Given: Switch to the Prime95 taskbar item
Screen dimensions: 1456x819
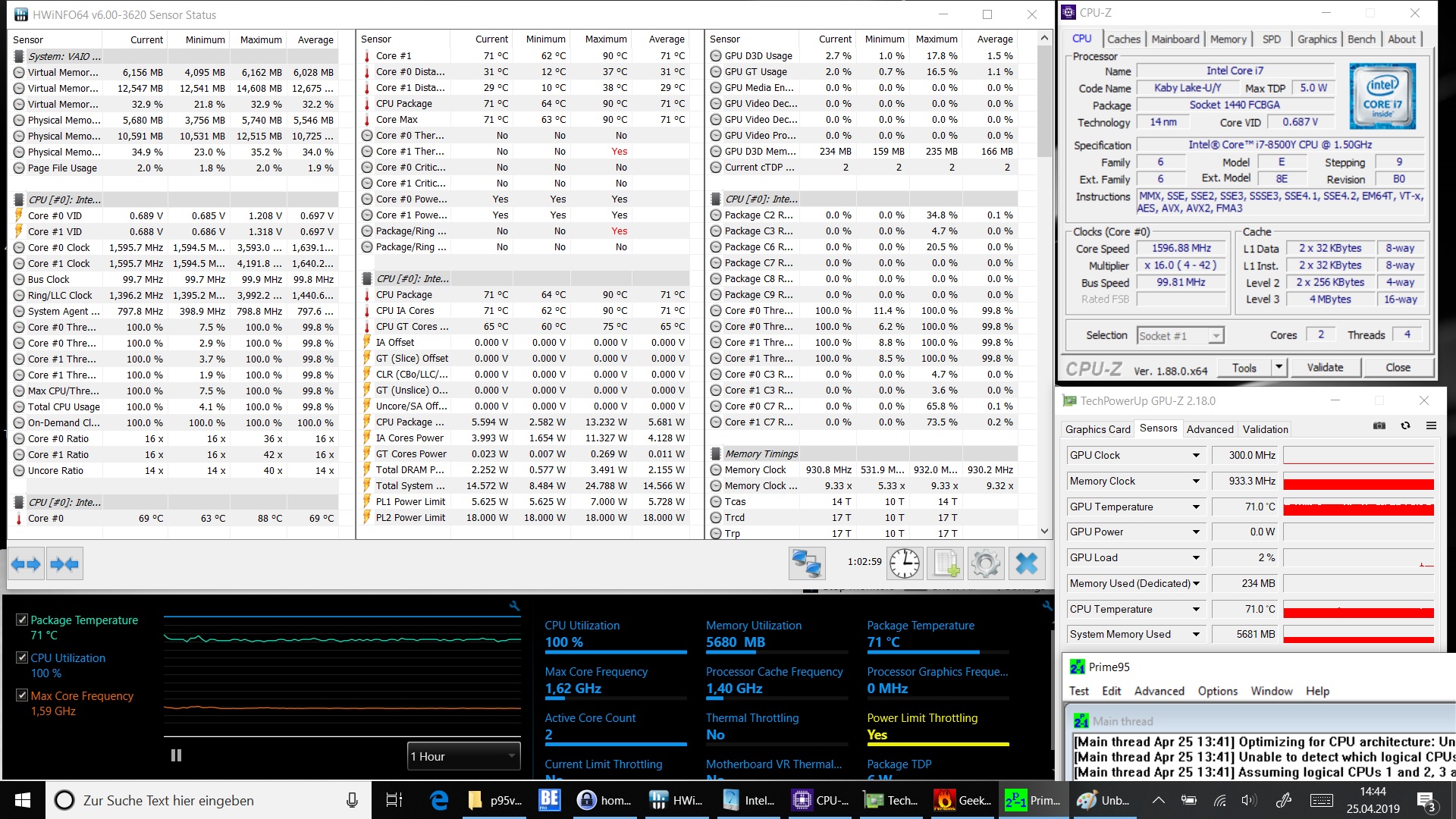Looking at the screenshot, I should 1034,800.
